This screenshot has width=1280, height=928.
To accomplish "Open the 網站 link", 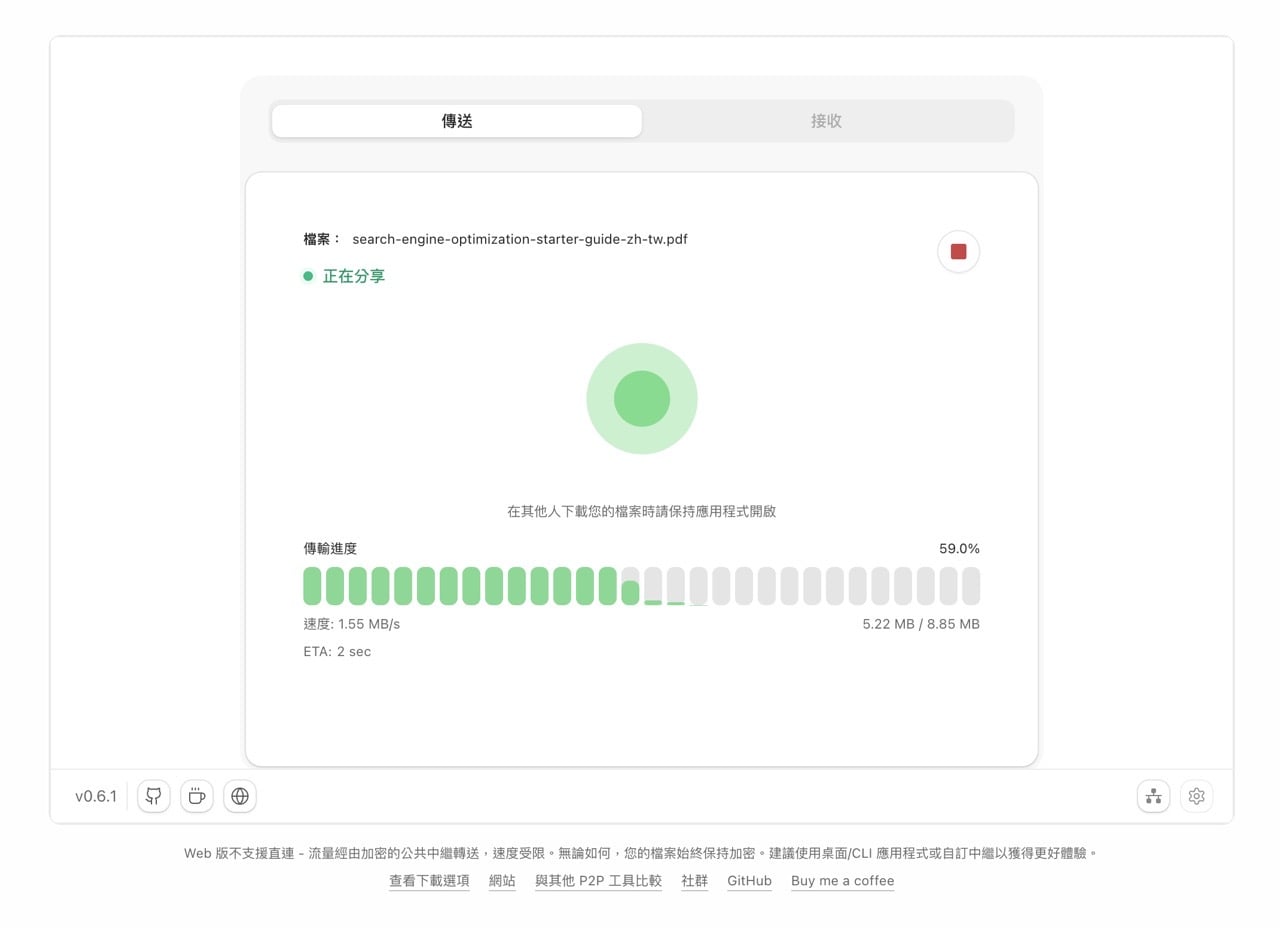I will pyautogui.click(x=502, y=881).
